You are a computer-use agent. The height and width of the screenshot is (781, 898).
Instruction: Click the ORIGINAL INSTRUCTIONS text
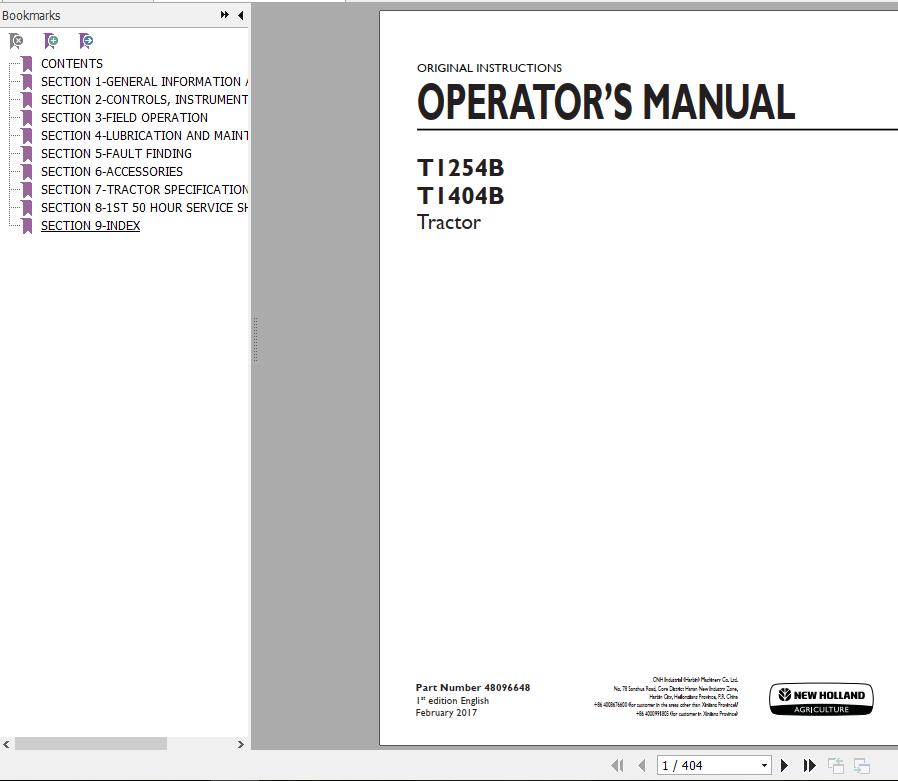coord(490,68)
